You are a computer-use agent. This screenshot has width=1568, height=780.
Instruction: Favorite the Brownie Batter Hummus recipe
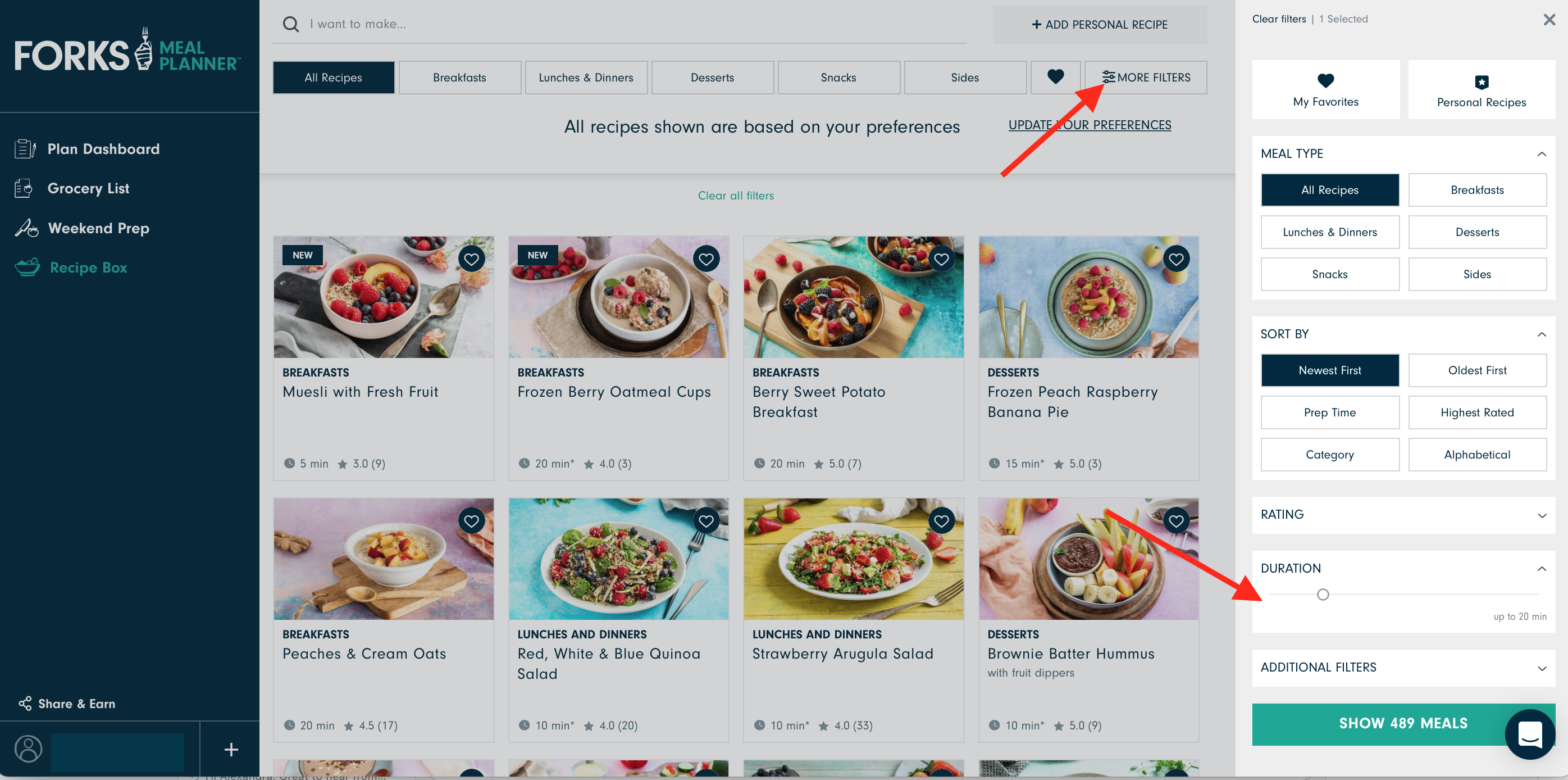[x=1176, y=521]
